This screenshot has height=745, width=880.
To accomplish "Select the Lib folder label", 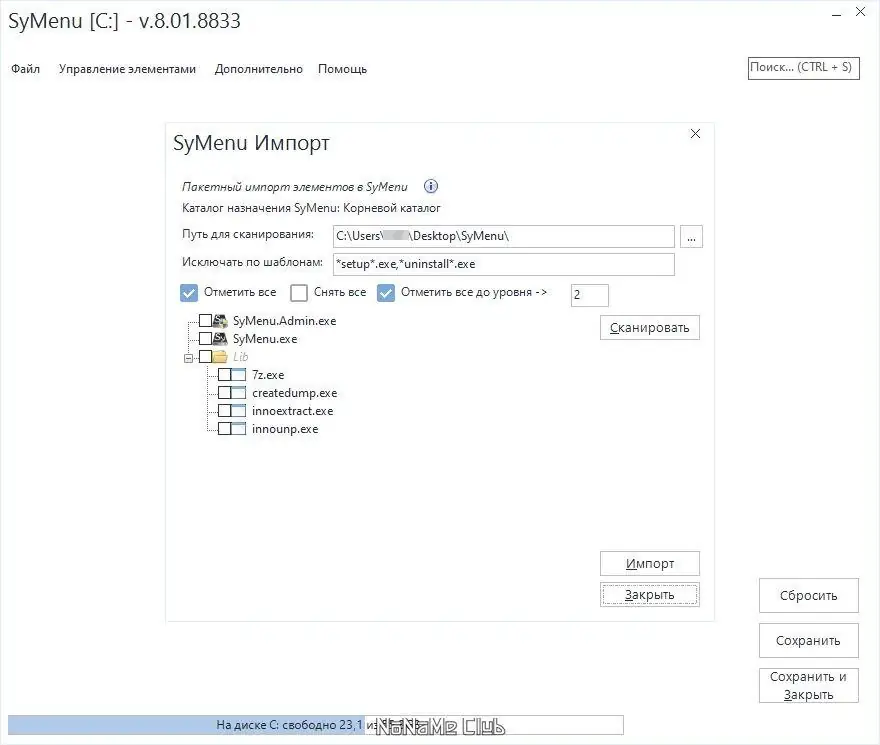I will click(x=240, y=356).
